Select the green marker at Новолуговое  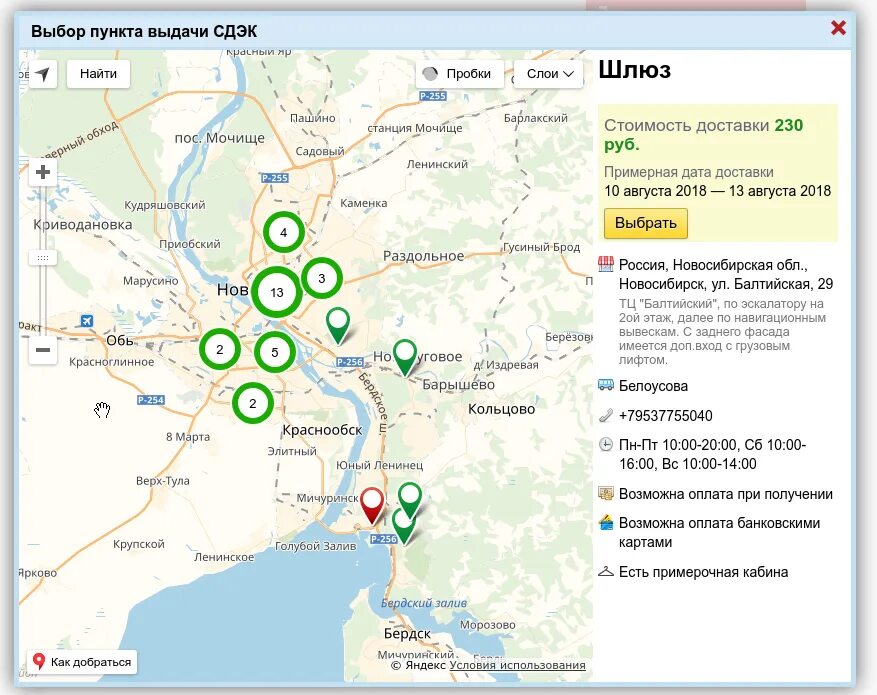(x=405, y=357)
